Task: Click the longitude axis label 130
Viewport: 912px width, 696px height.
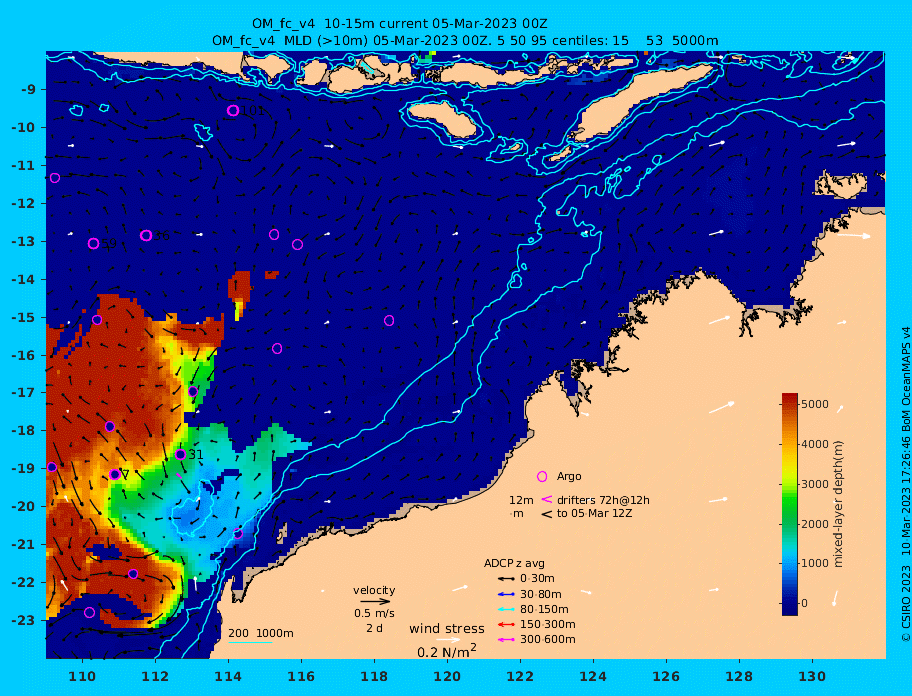Action: pyautogui.click(x=812, y=676)
